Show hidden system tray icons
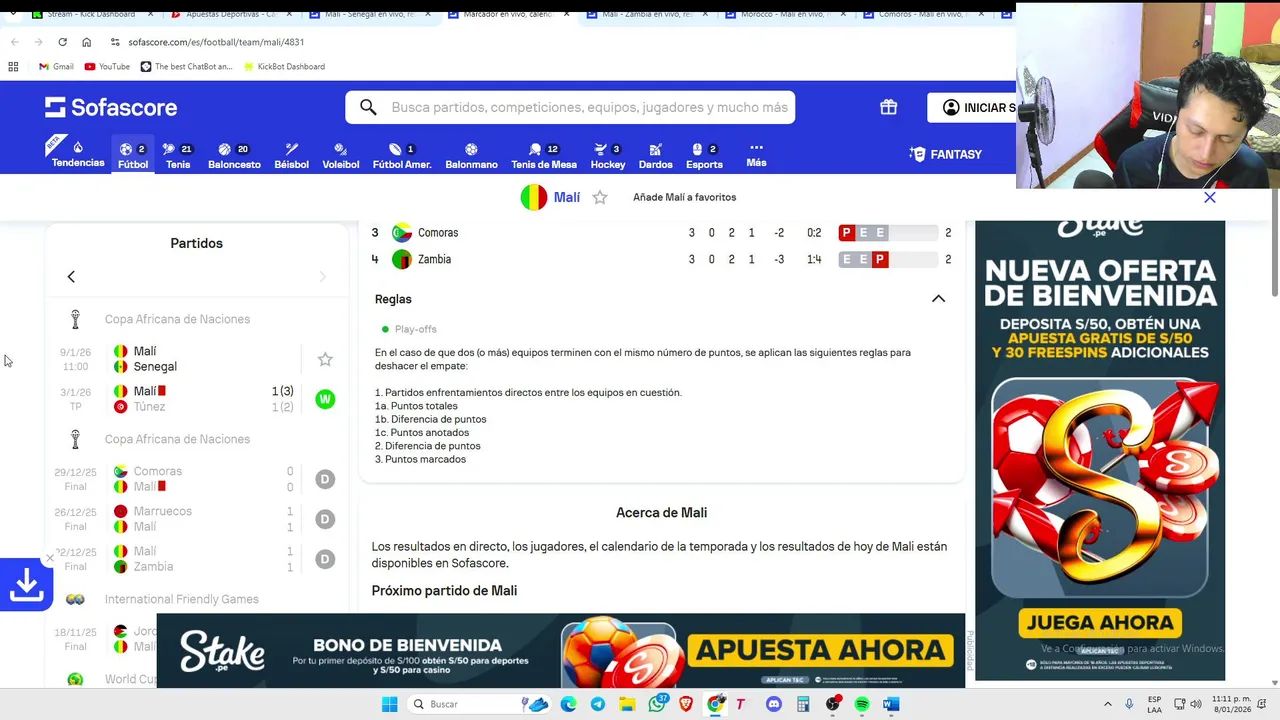This screenshot has height=720, width=1280. coord(1107,704)
